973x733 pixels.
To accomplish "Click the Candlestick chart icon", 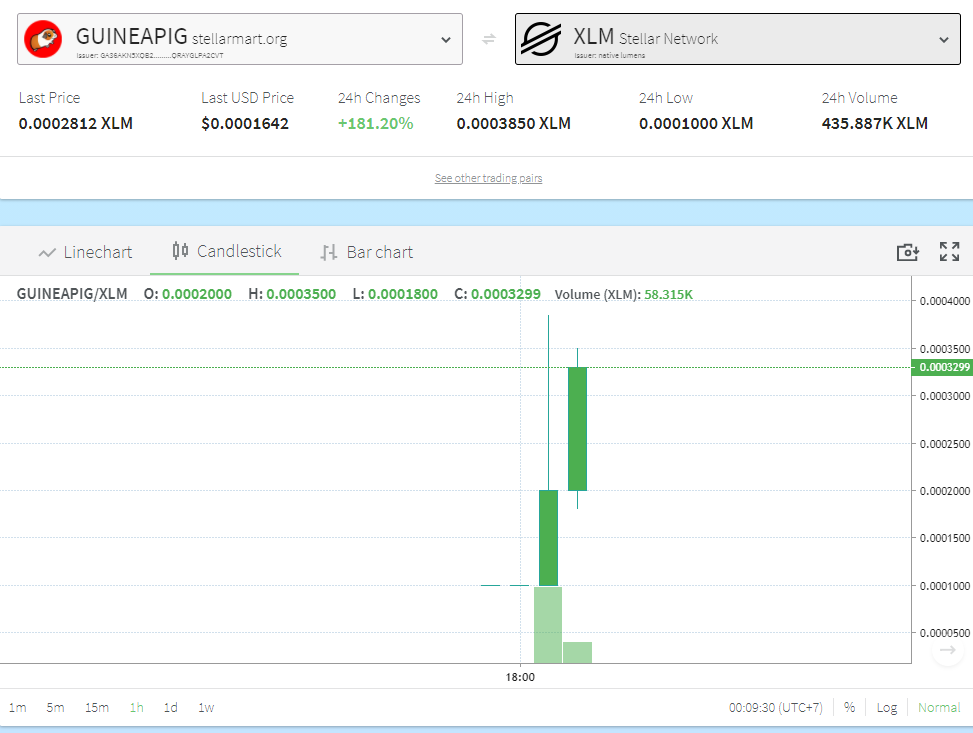I will (x=180, y=251).
